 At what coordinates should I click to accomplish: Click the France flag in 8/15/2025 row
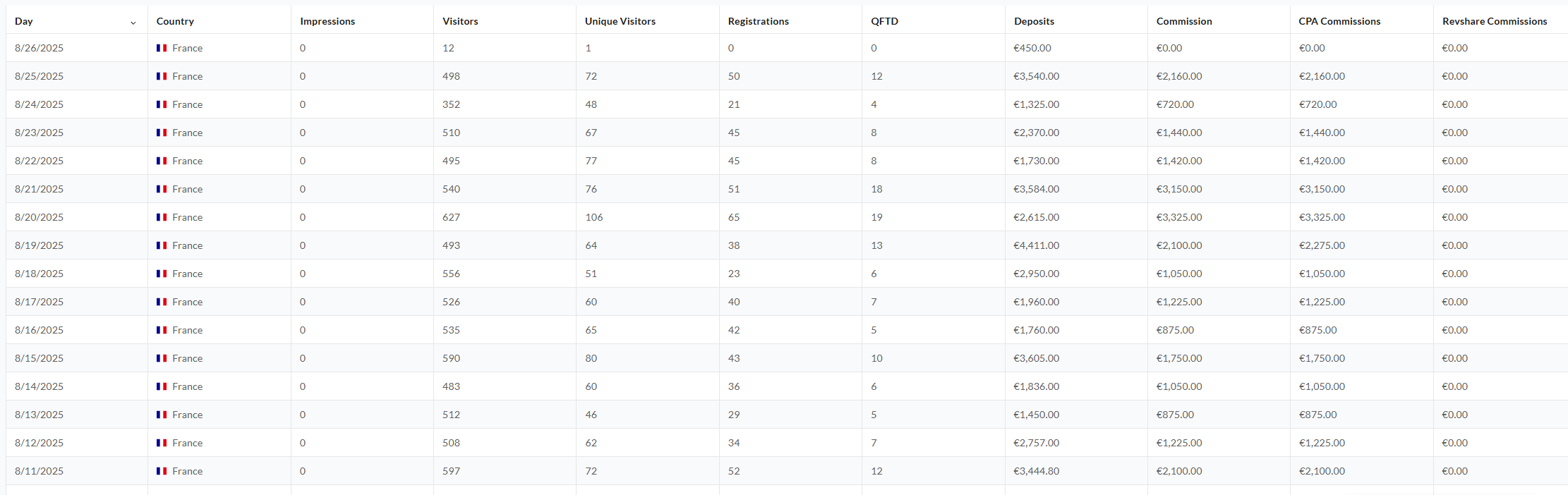[x=162, y=358]
